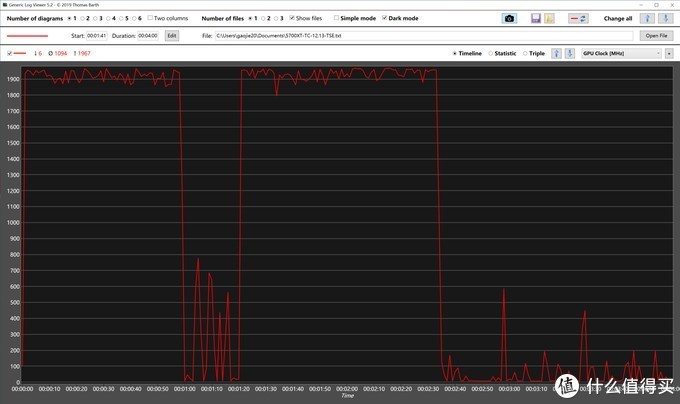Select 4 diagrams radio button
680x404 pixels.
tap(108, 18)
